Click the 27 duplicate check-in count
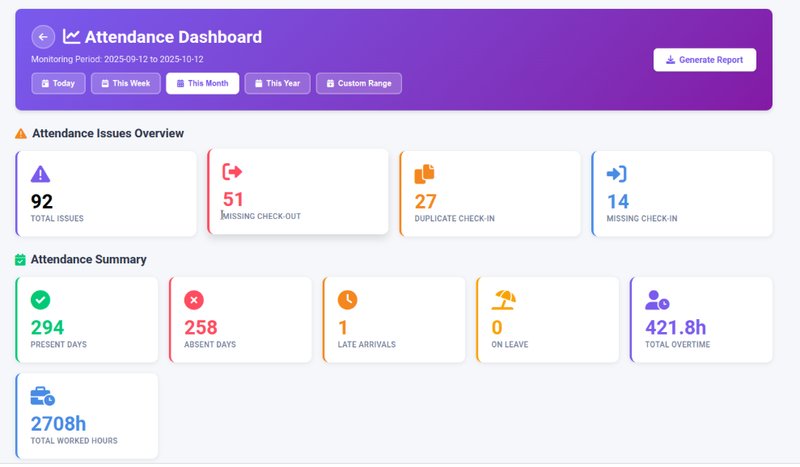 [x=426, y=202]
